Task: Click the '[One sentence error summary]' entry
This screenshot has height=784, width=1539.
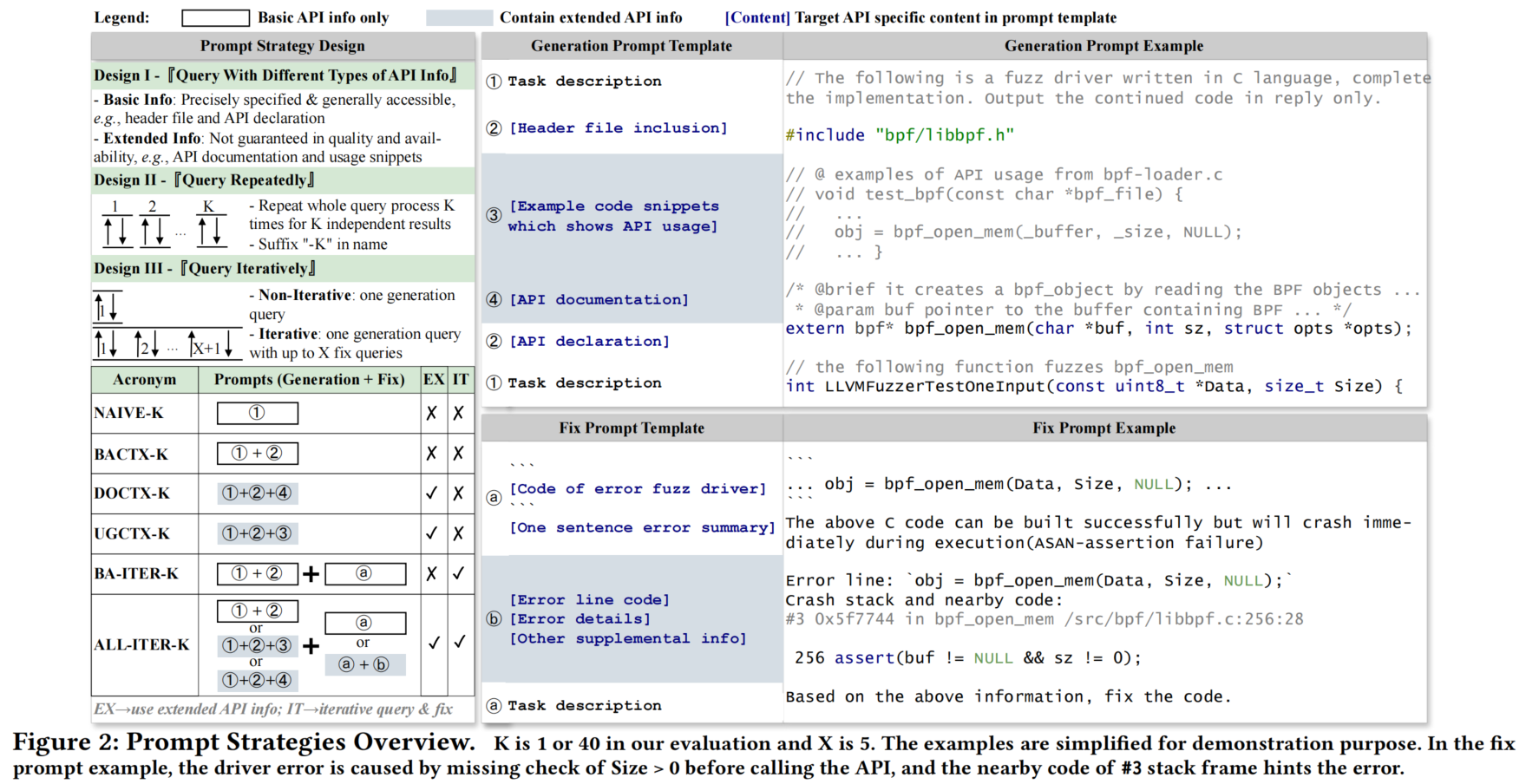Action: 642,527
